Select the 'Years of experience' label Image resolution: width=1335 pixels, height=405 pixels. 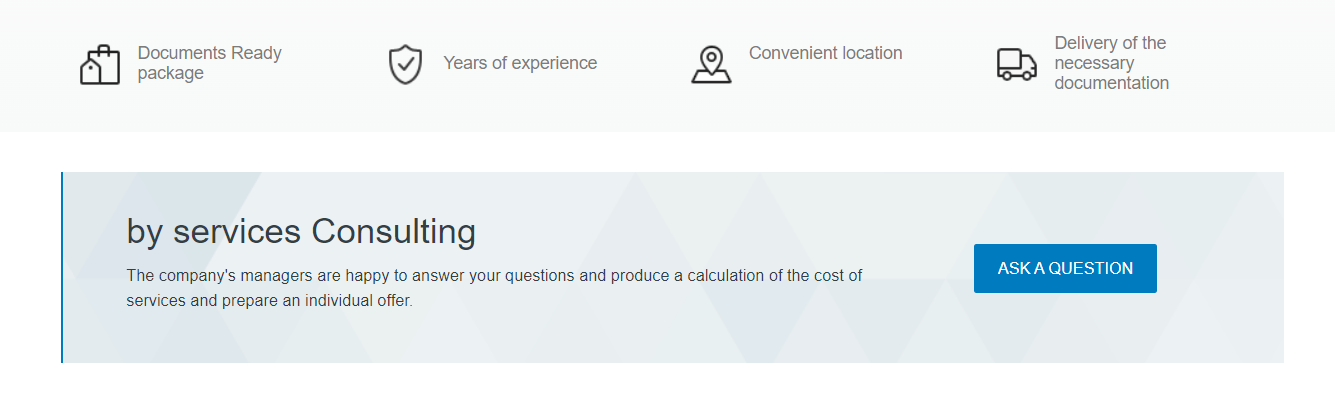(520, 63)
